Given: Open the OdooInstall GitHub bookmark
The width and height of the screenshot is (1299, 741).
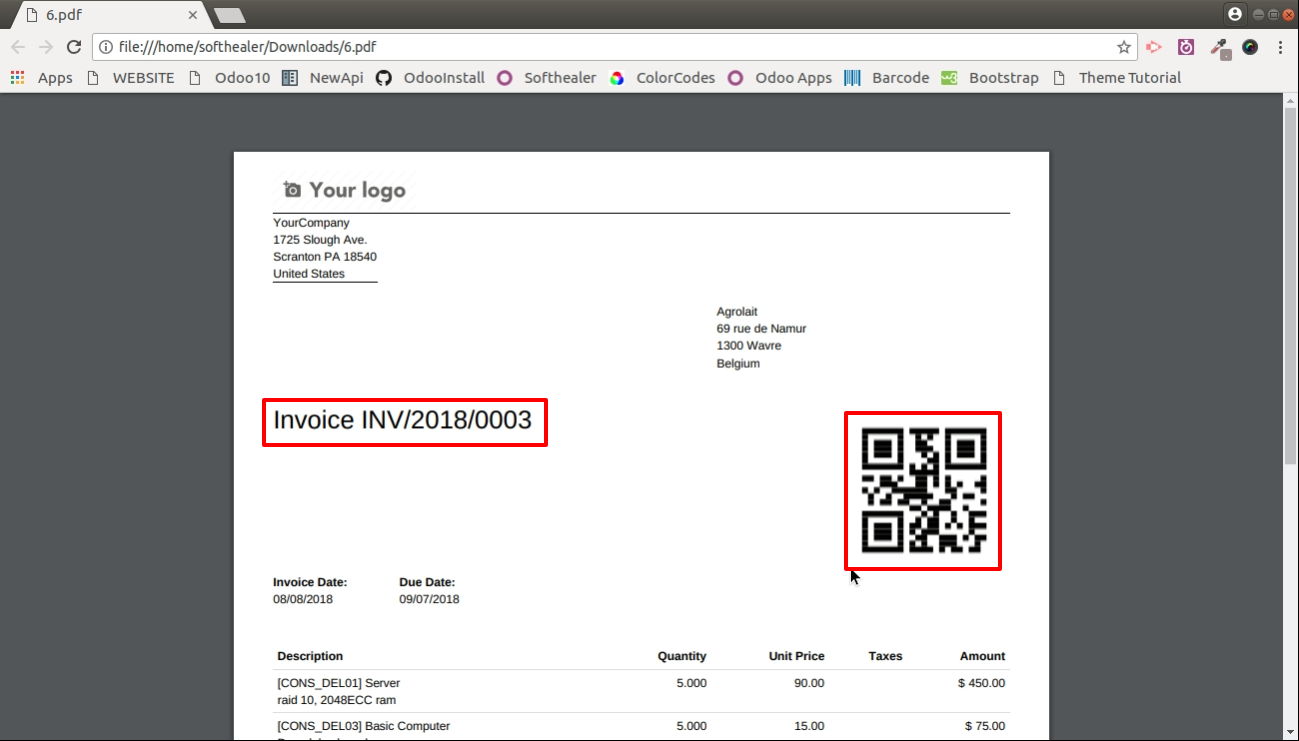Looking at the screenshot, I should pos(430,78).
